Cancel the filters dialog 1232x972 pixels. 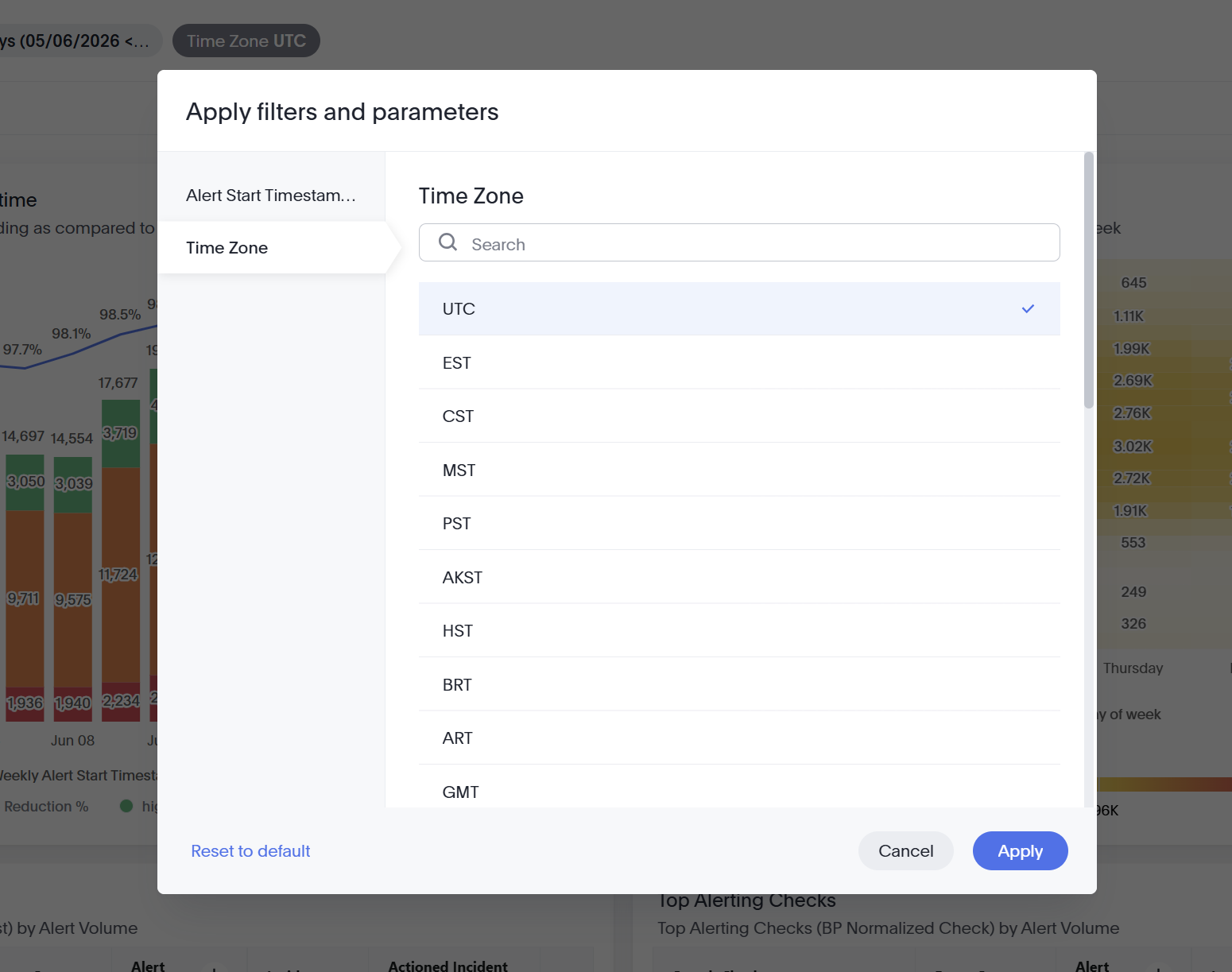[x=905, y=850]
